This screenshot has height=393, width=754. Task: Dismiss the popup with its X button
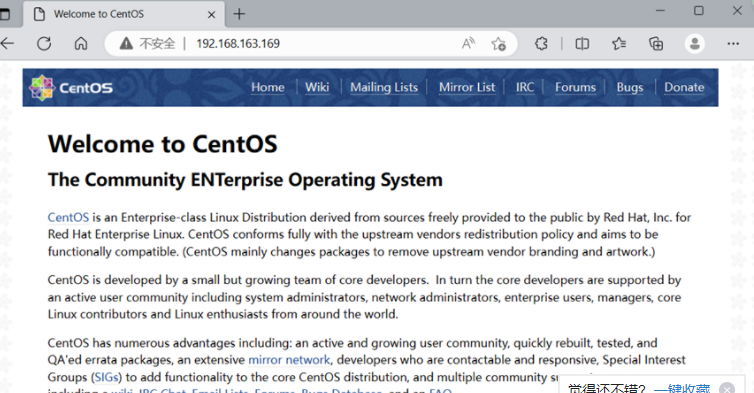[727, 388]
